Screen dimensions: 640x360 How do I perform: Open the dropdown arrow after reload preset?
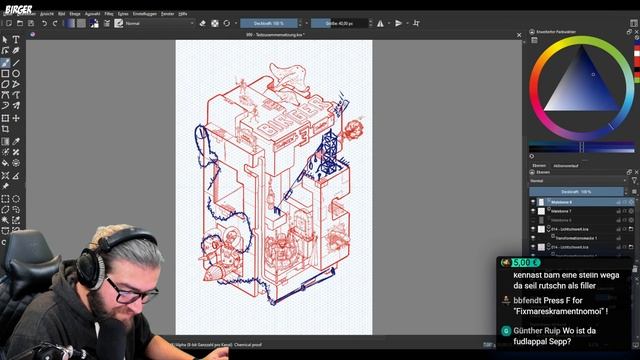tap(236, 23)
